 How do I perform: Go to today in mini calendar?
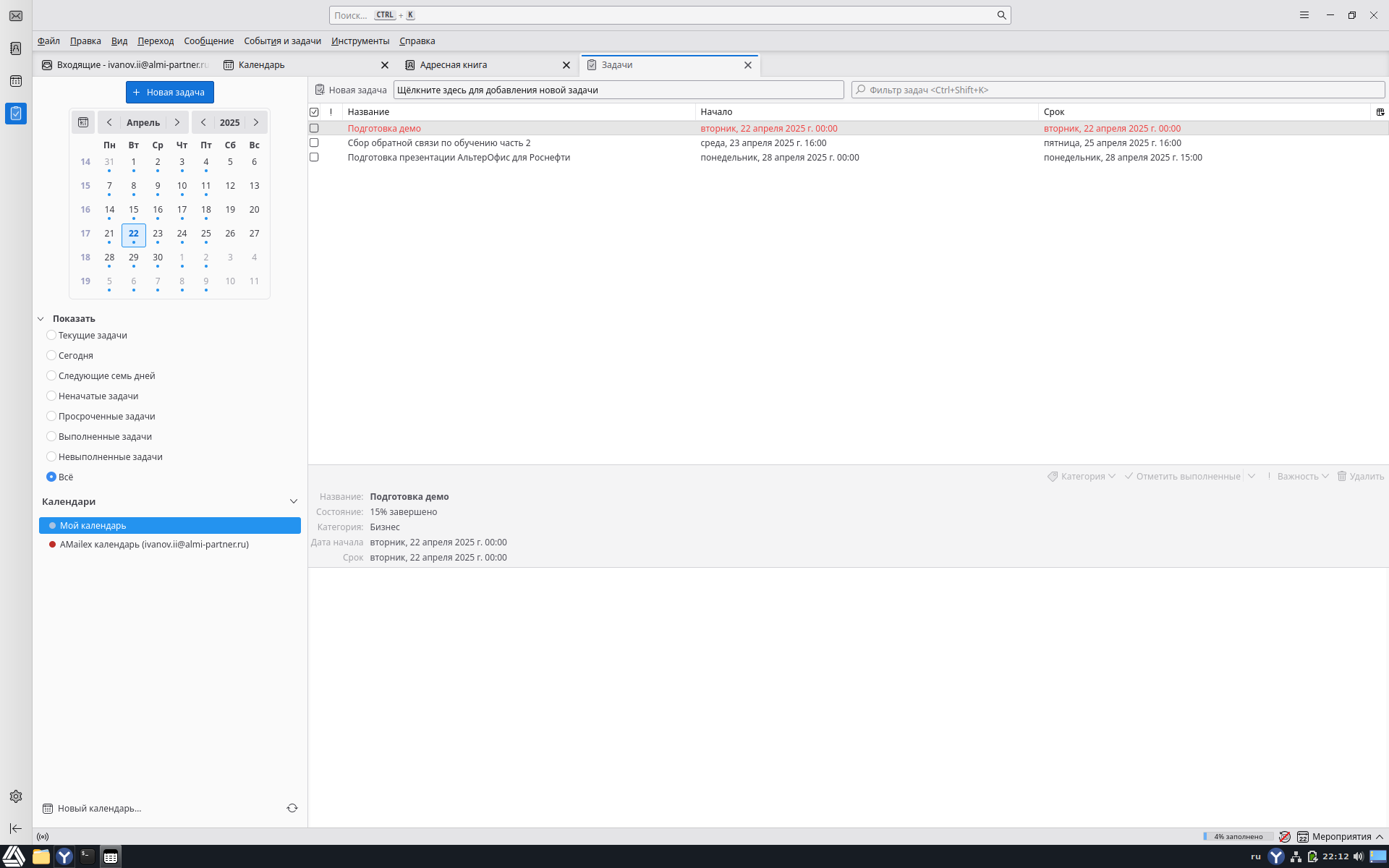coord(83,122)
